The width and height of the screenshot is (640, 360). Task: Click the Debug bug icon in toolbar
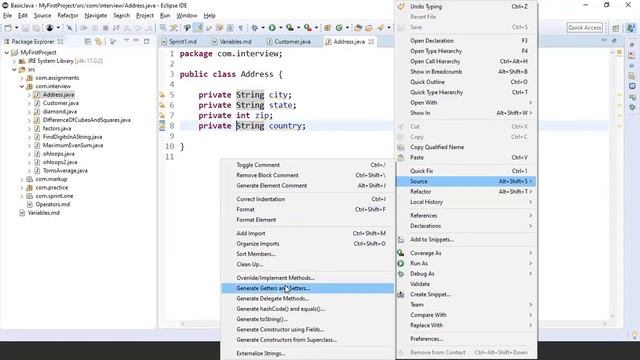254,28
